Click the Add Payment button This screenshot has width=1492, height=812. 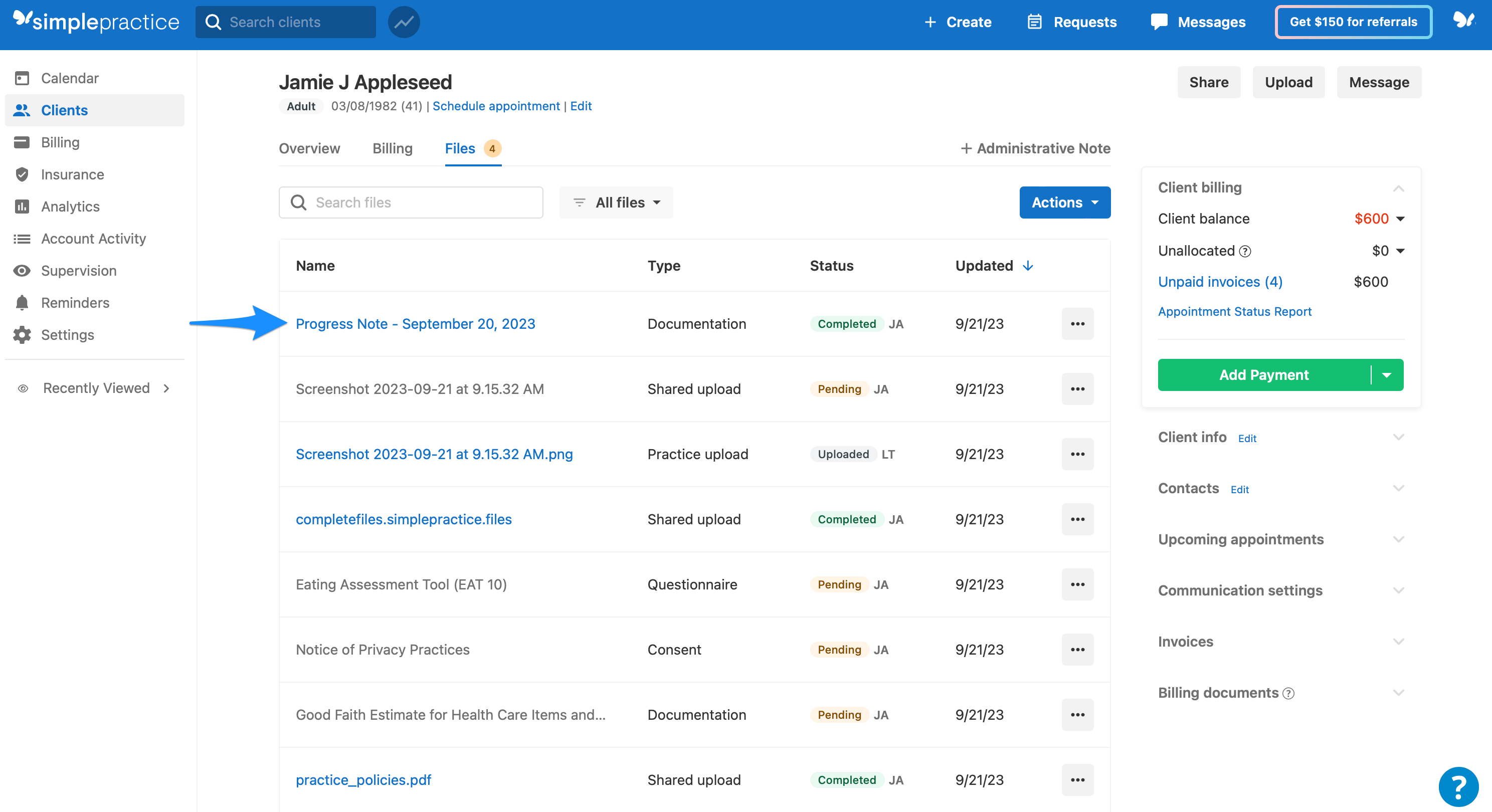[1263, 375]
